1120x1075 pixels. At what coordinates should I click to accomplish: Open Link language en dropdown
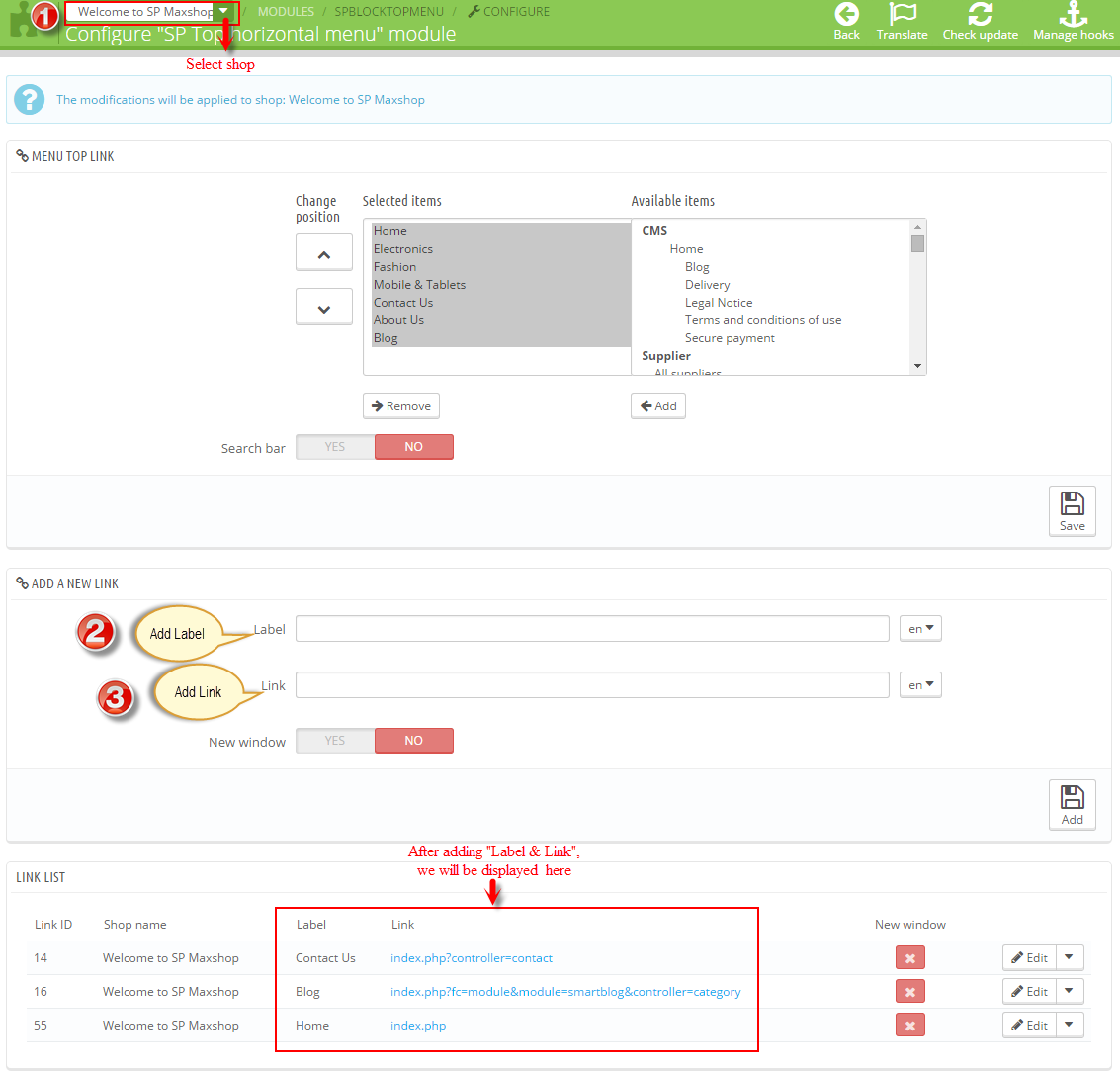920,684
